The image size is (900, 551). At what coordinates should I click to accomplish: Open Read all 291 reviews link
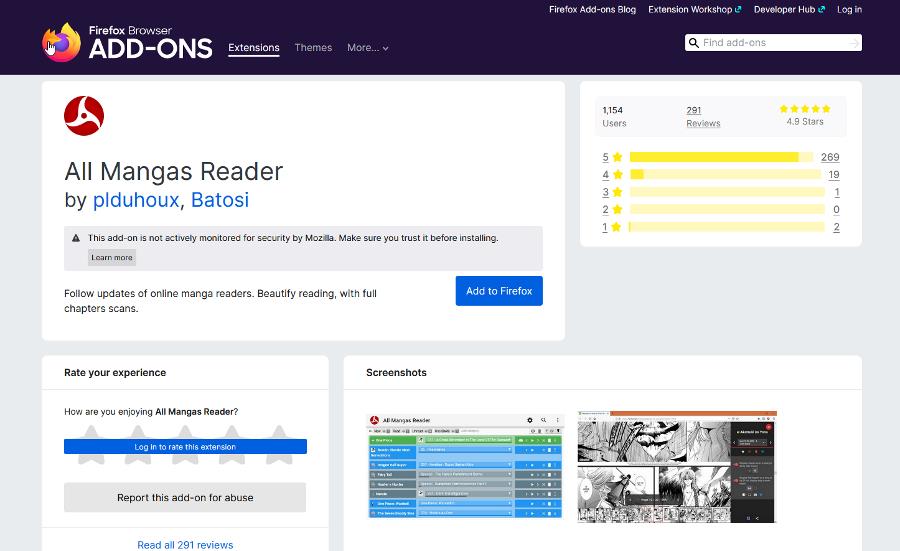tap(185, 545)
